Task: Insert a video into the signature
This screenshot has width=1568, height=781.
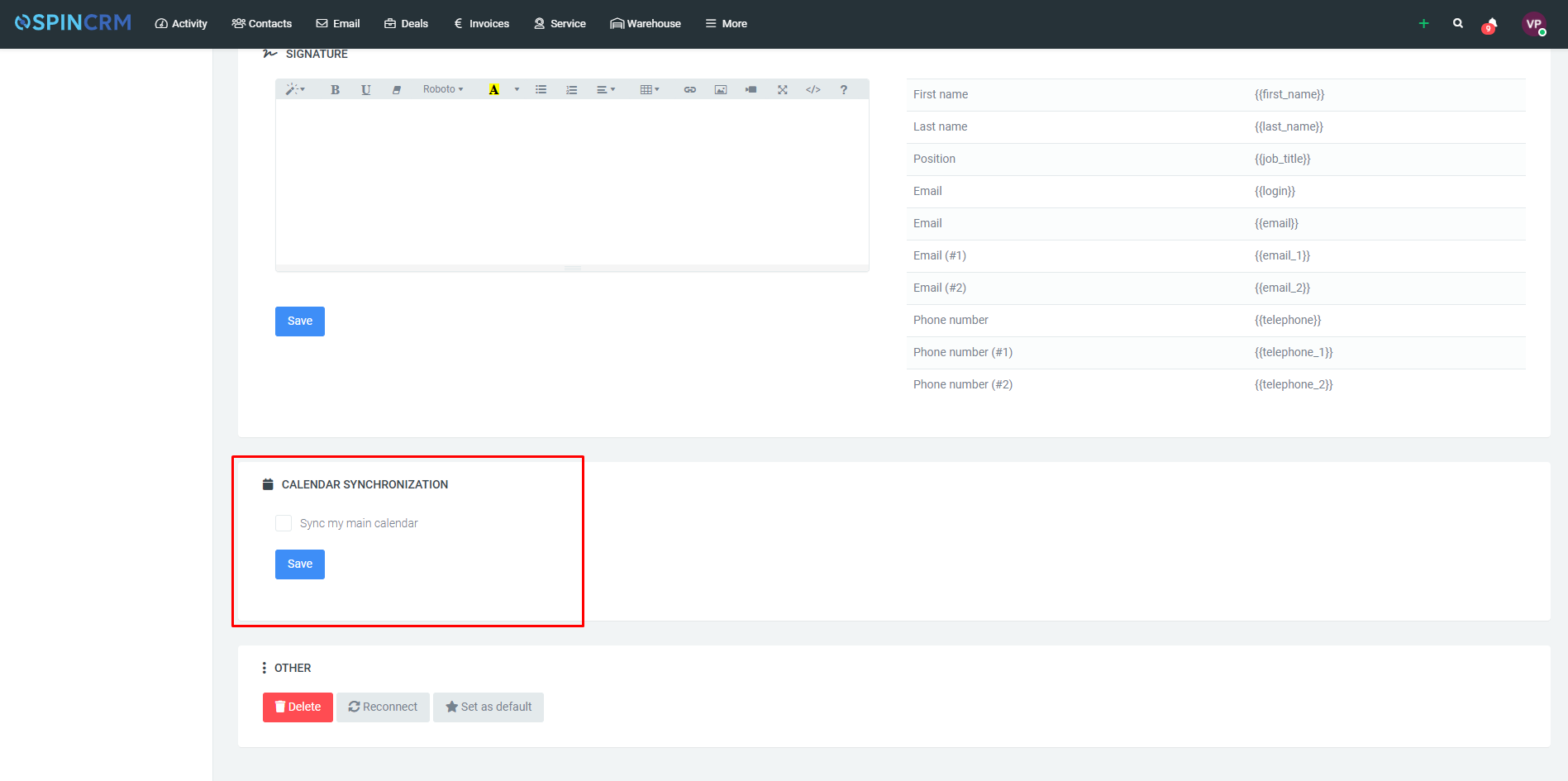Action: pos(751,88)
